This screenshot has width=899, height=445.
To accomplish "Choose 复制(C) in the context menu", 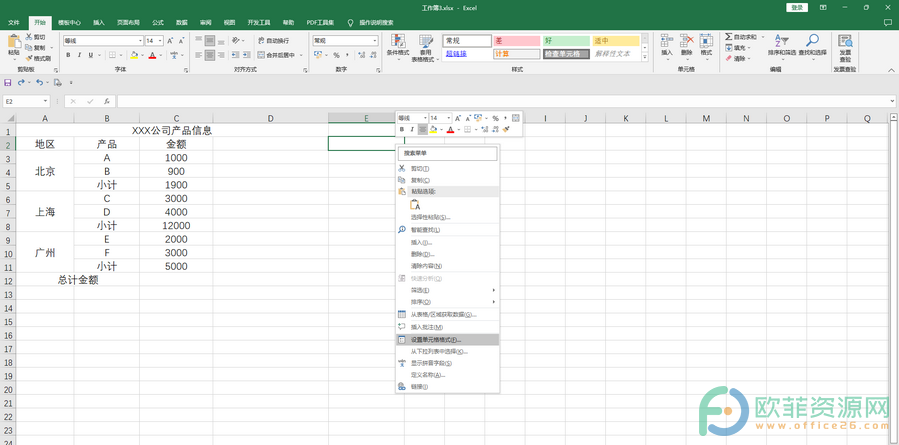I will [448, 180].
